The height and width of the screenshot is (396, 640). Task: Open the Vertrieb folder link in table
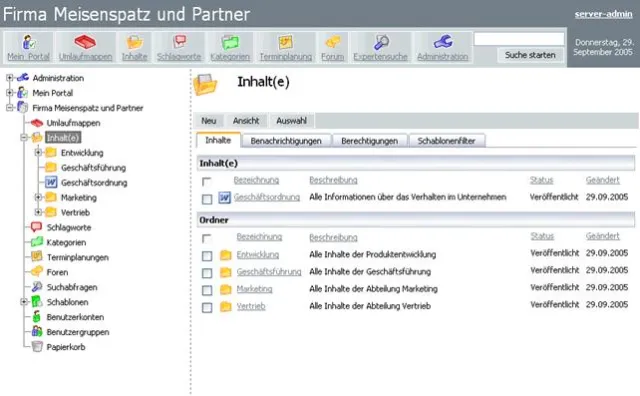[x=251, y=306]
